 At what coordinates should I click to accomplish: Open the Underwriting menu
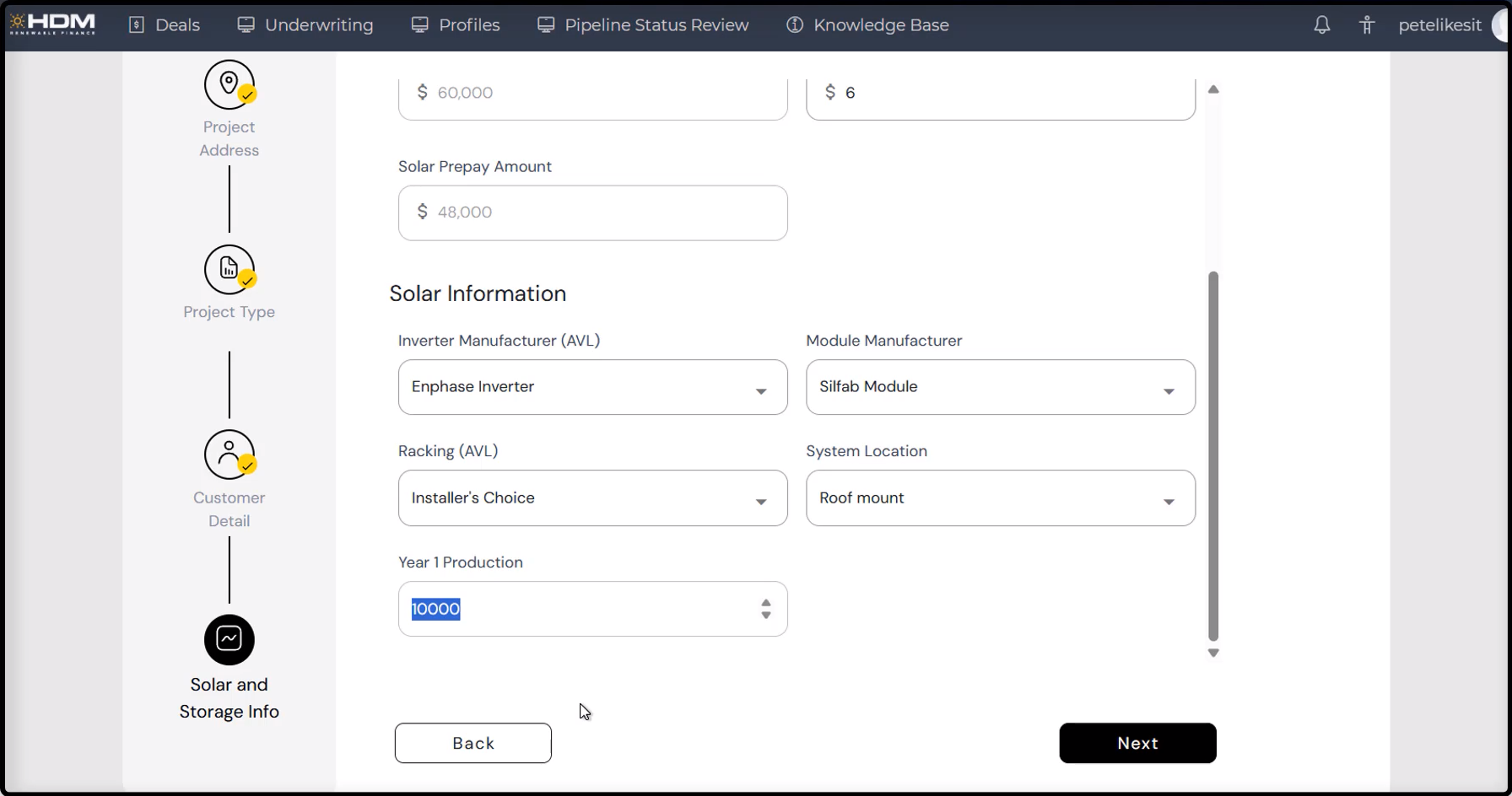(x=305, y=25)
